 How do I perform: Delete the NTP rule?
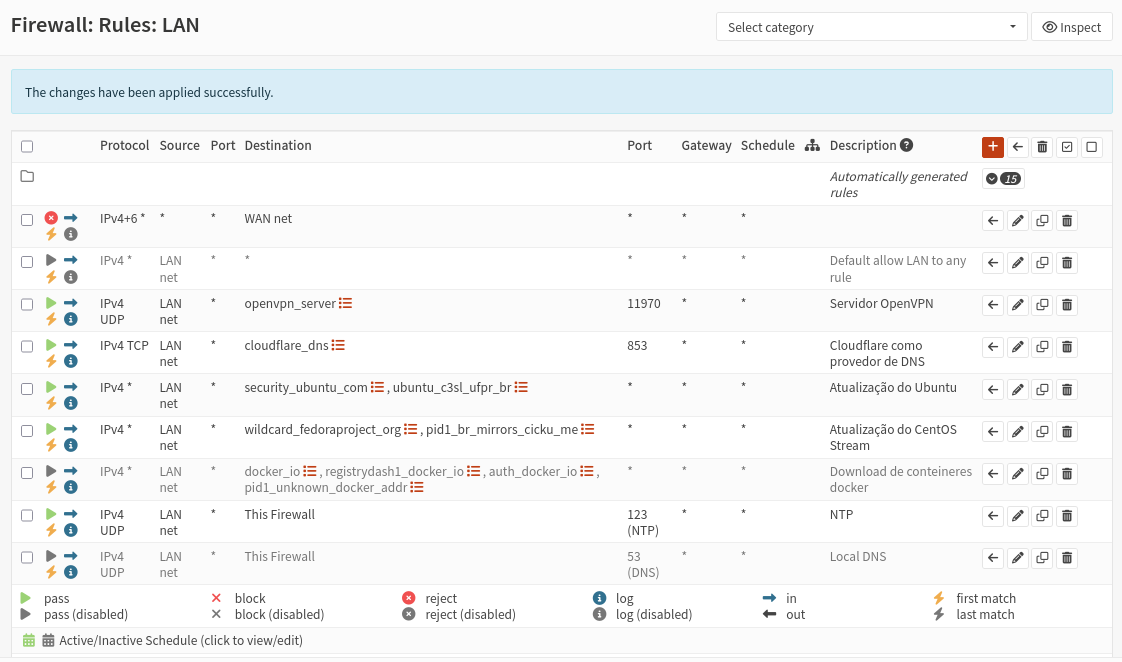(x=1067, y=516)
